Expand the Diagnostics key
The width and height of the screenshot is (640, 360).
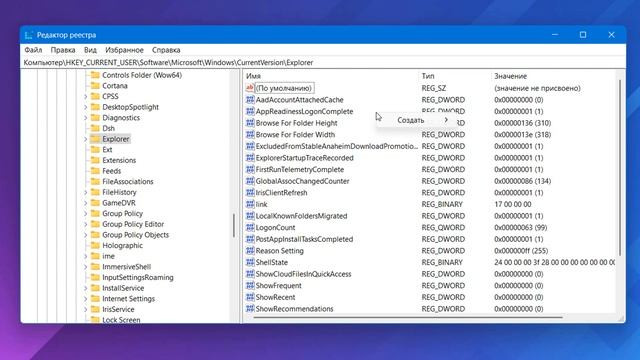[x=86, y=118]
